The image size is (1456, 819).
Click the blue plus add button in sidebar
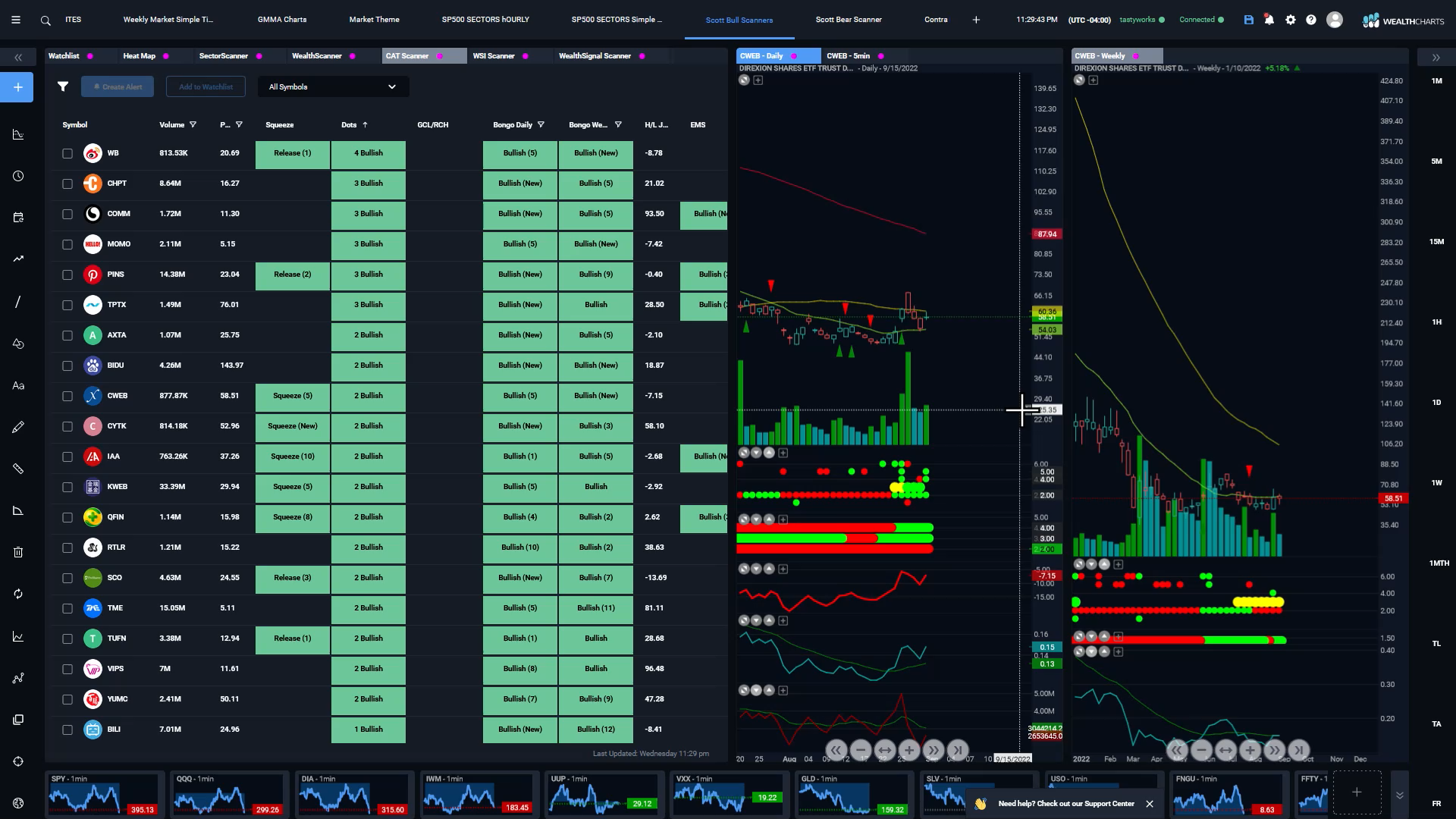pyautogui.click(x=18, y=87)
